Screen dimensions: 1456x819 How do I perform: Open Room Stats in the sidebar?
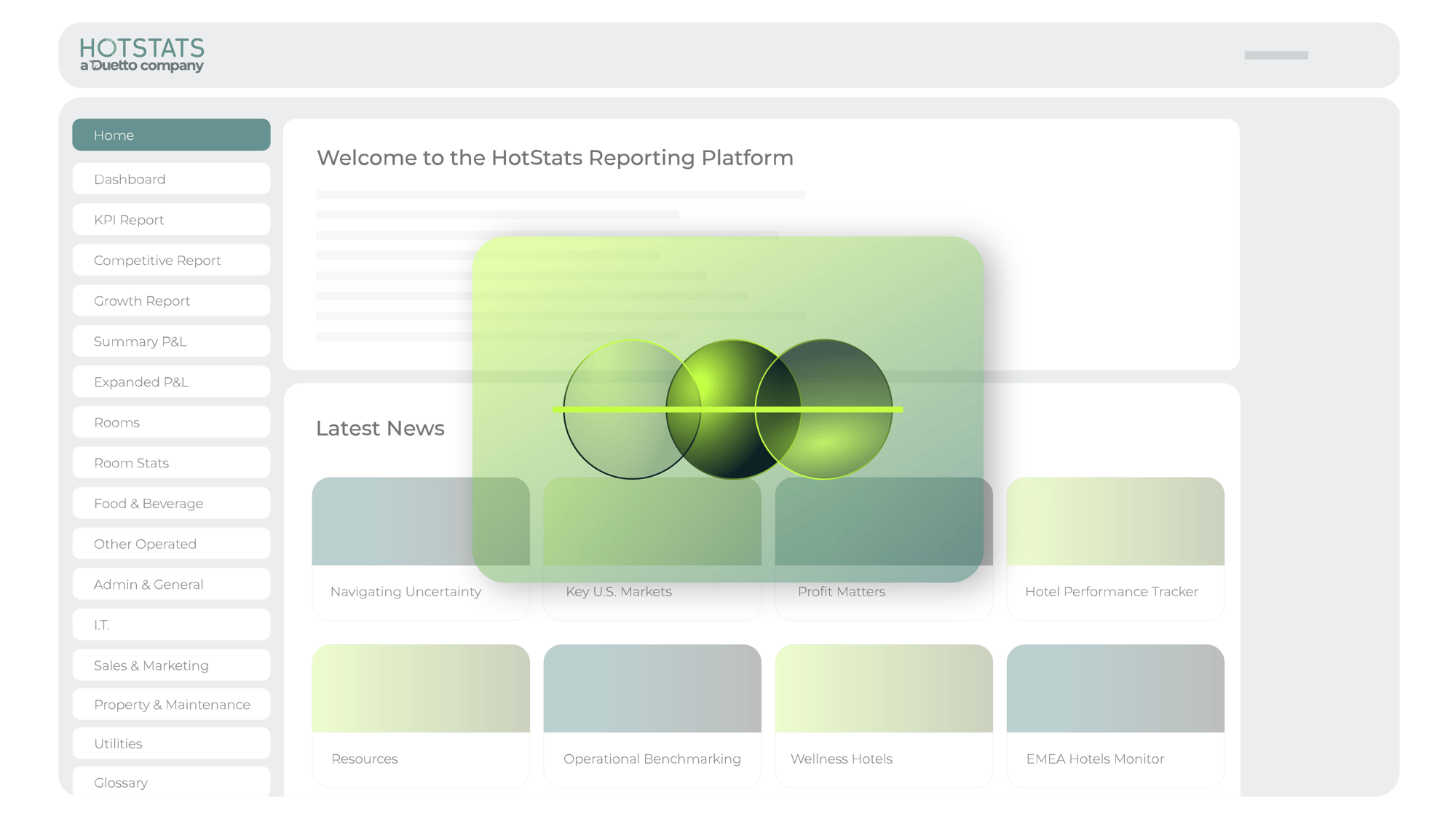[x=170, y=462]
